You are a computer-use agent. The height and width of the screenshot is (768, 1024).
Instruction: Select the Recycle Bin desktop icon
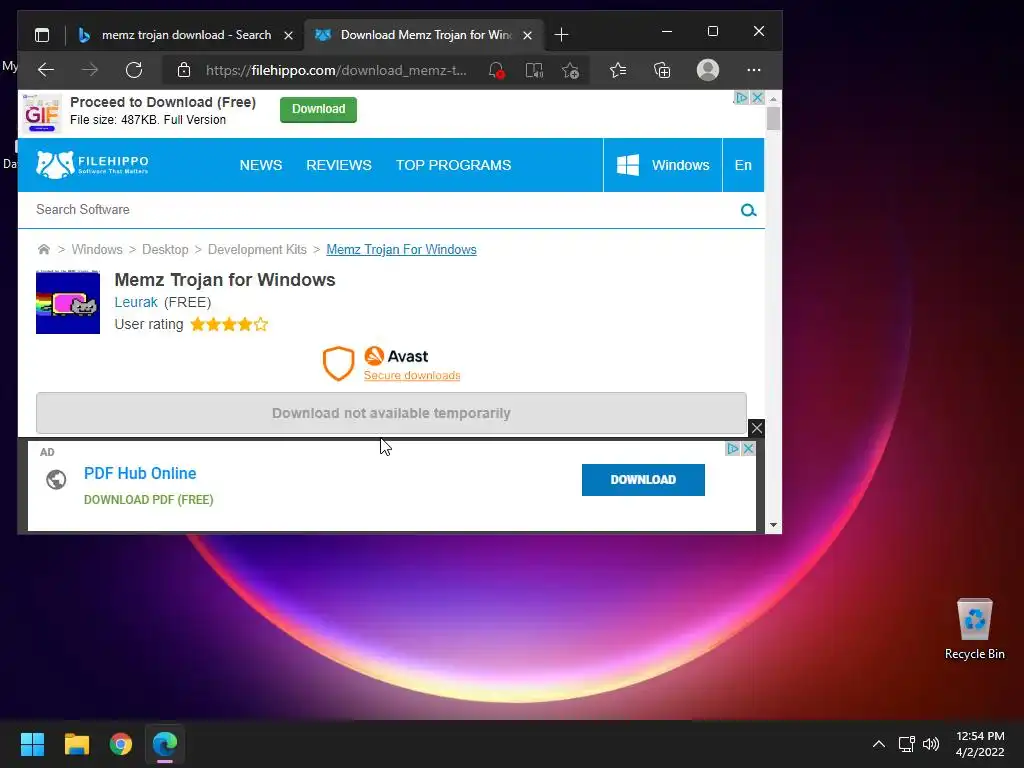(x=974, y=630)
